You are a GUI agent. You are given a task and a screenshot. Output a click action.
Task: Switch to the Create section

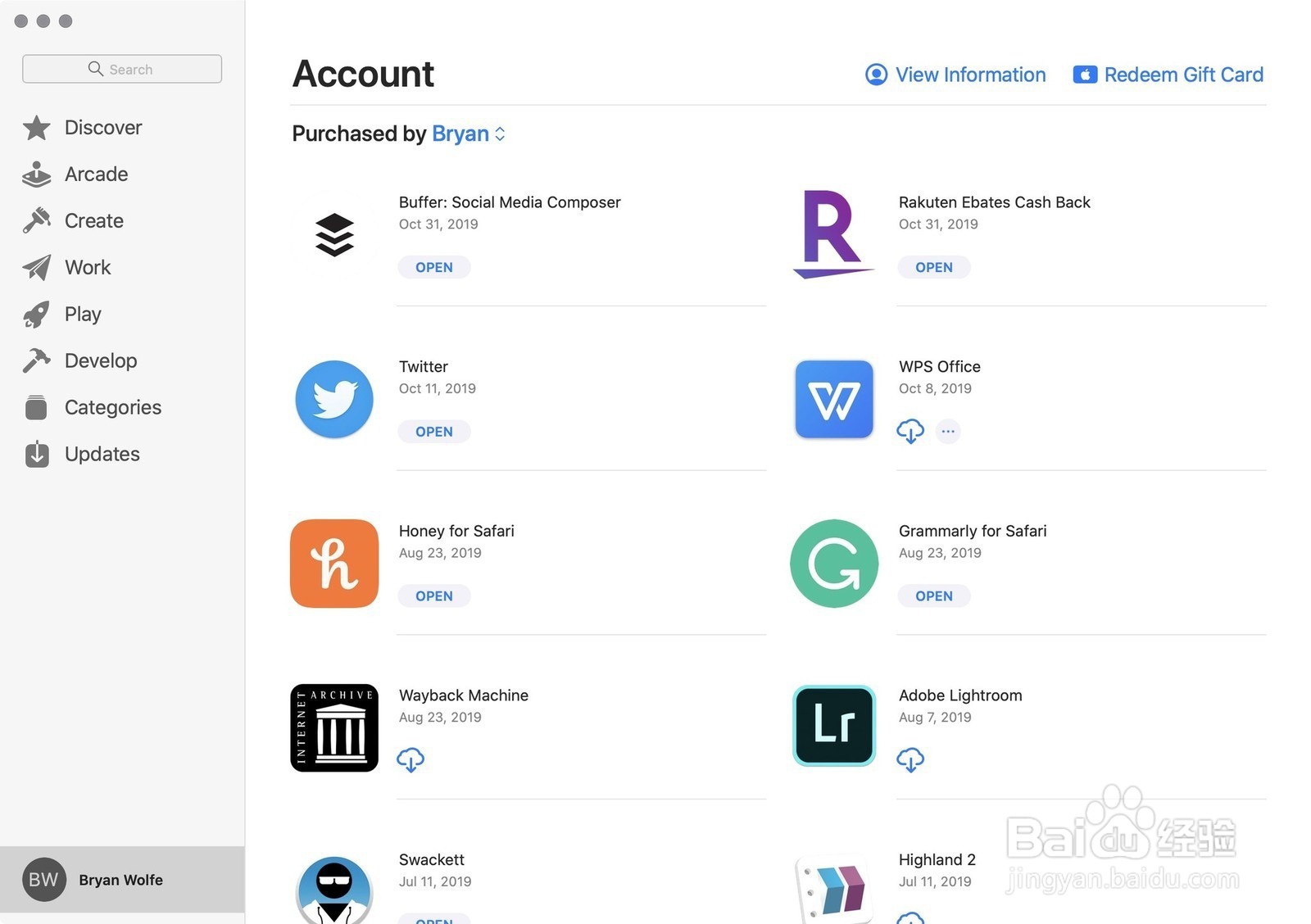pyautogui.click(x=94, y=221)
